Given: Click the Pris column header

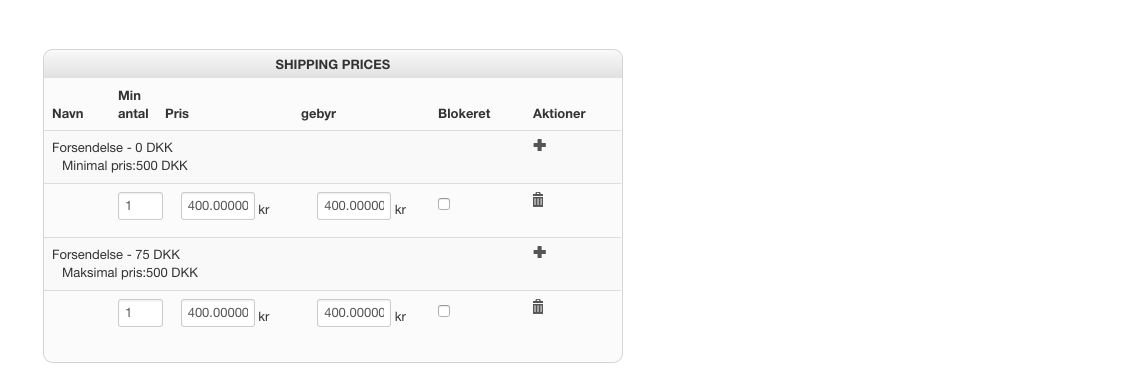Looking at the screenshot, I should (177, 114).
